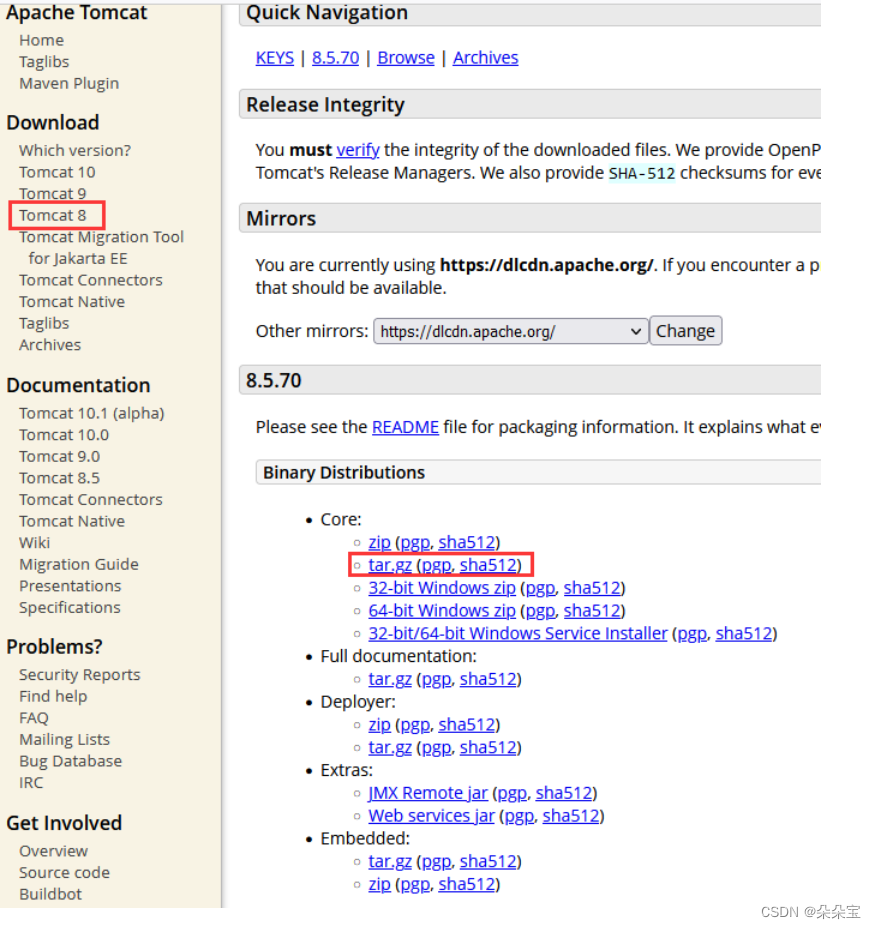Open Tomcat Connectors under Download

(91, 280)
